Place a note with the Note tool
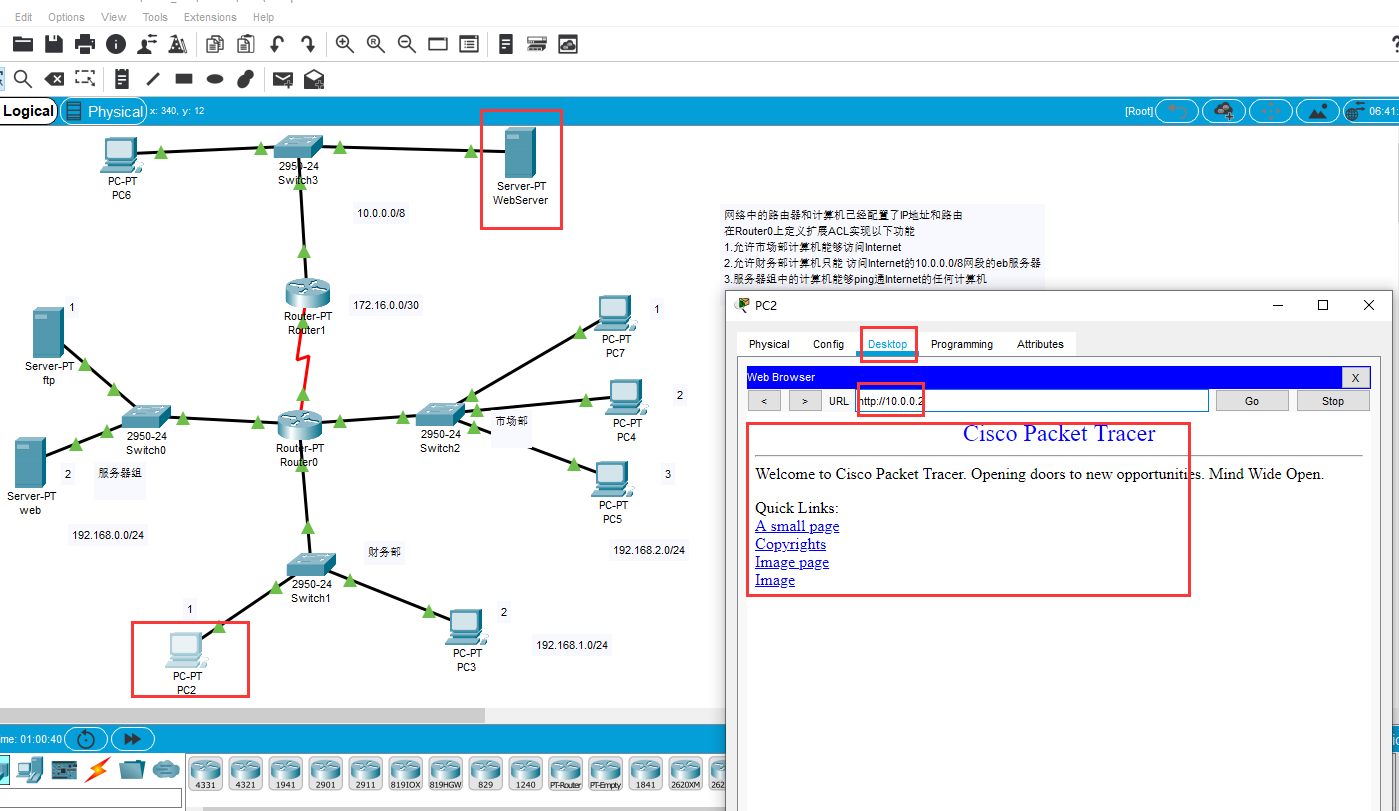Image resolution: width=1399 pixels, height=811 pixels. [x=122, y=78]
